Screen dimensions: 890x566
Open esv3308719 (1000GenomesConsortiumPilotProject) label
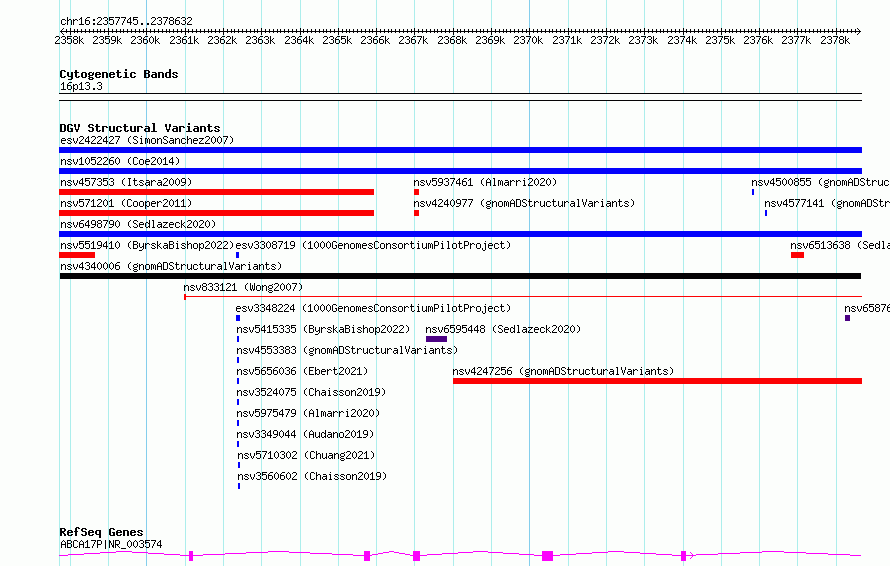[373, 245]
